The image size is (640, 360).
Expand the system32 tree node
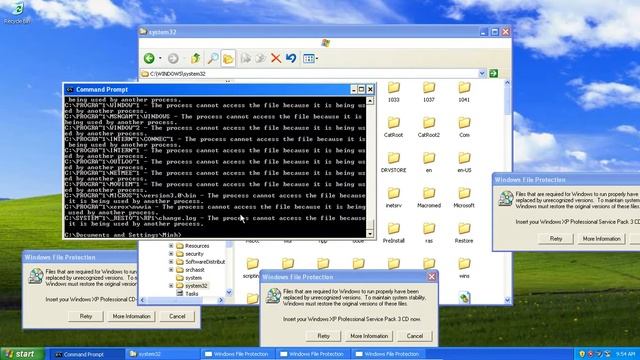(x=171, y=286)
